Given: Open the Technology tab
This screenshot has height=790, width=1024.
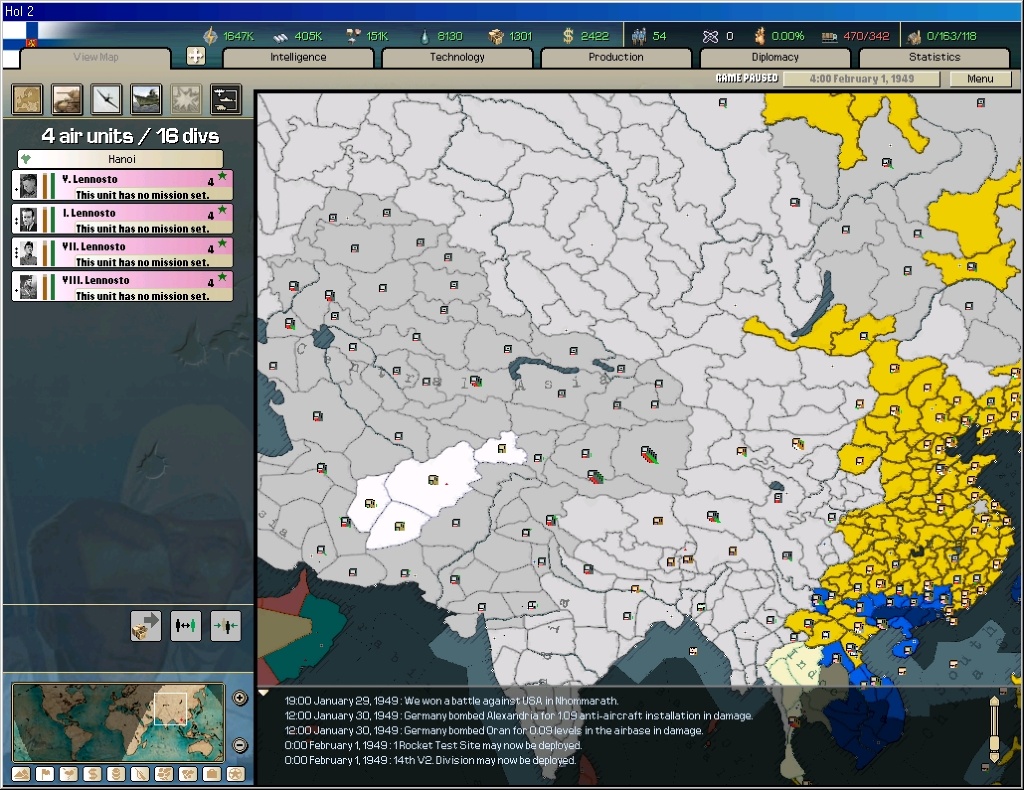Looking at the screenshot, I should pos(457,57).
